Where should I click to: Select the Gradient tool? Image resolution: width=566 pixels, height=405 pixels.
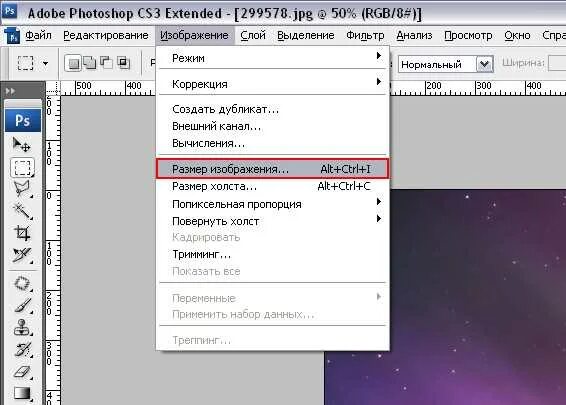22,394
